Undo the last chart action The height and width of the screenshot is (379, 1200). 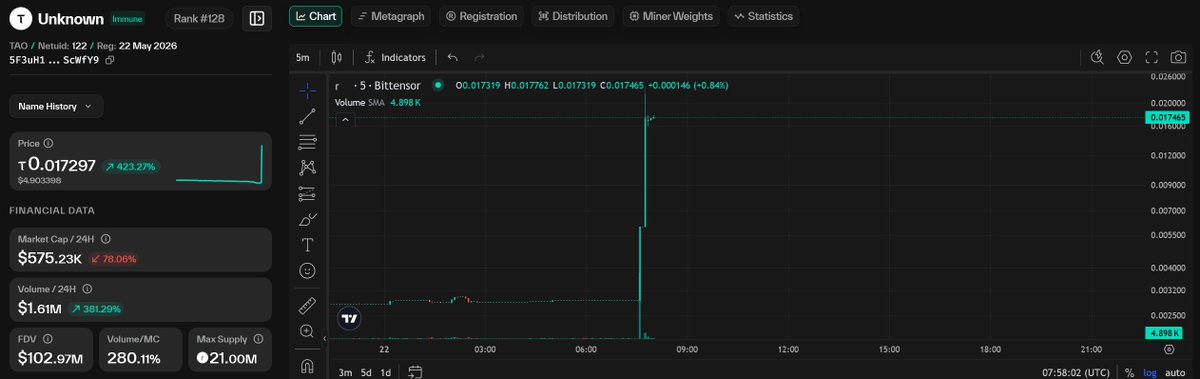pos(453,58)
